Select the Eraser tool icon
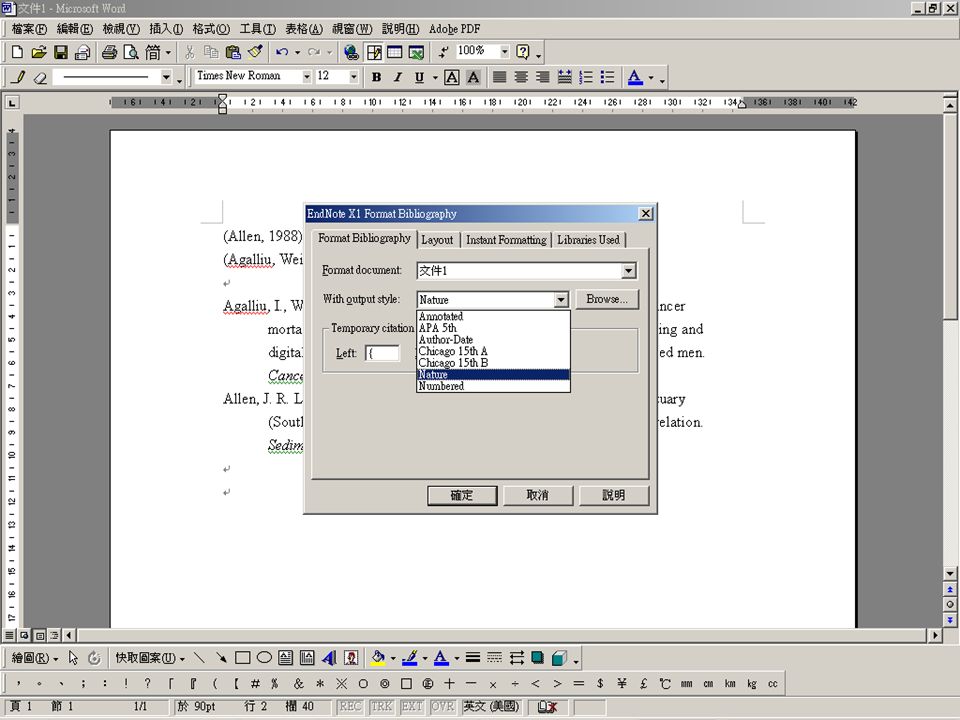The height and width of the screenshot is (720, 960). (x=40, y=77)
